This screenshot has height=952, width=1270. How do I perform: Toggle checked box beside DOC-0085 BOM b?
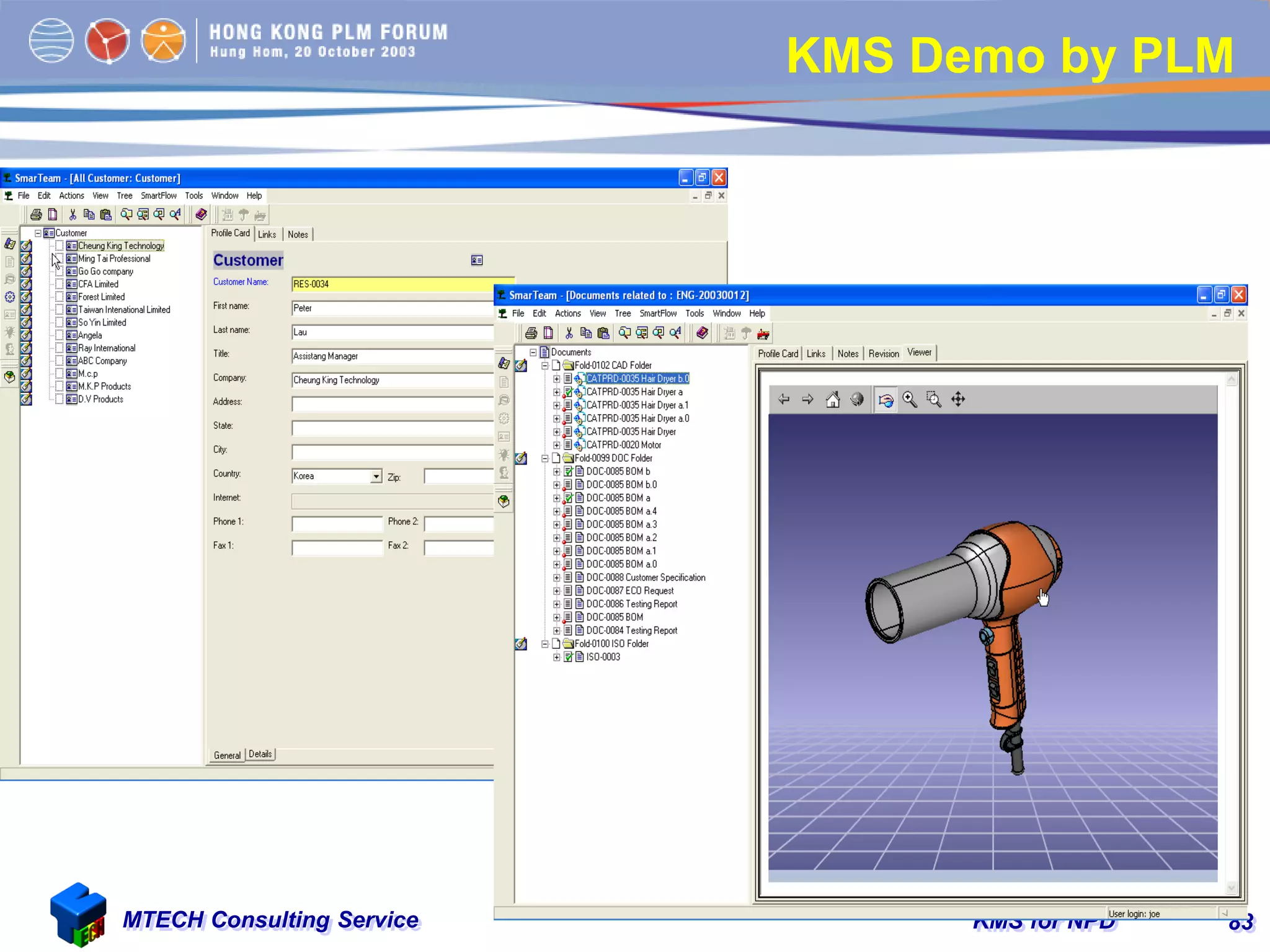tap(568, 472)
